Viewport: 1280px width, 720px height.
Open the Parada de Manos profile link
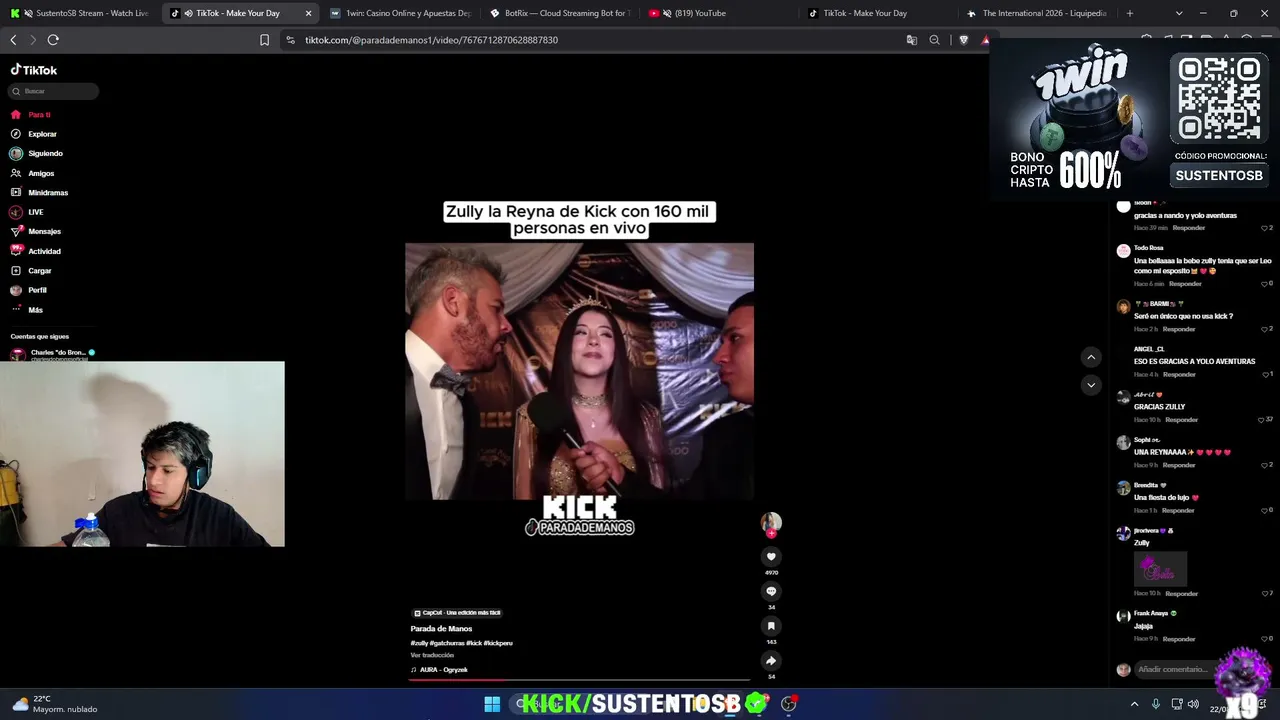[x=441, y=629]
